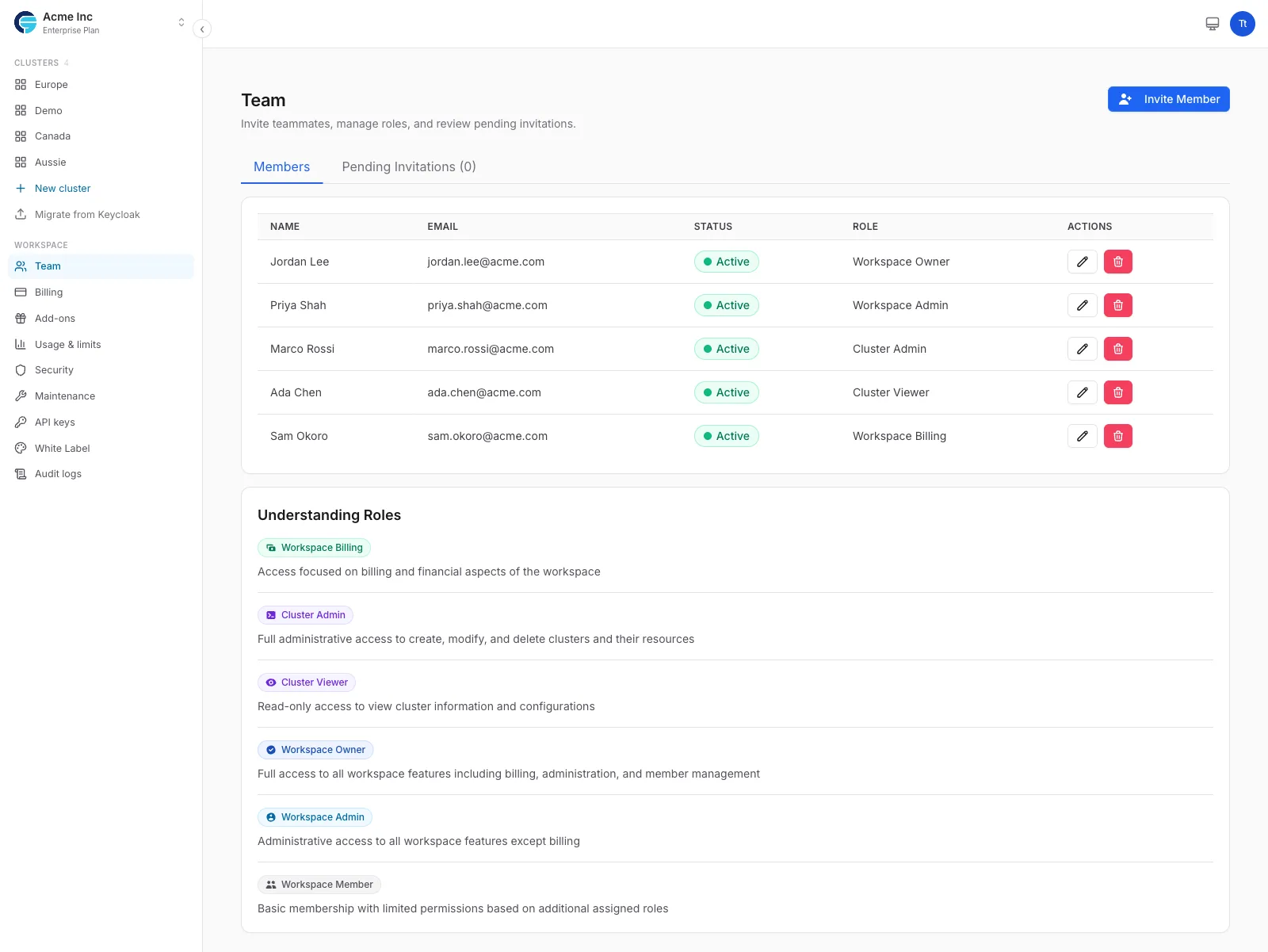Click the Cluster Viewer role badge
The width and height of the screenshot is (1268, 952).
[x=307, y=682]
